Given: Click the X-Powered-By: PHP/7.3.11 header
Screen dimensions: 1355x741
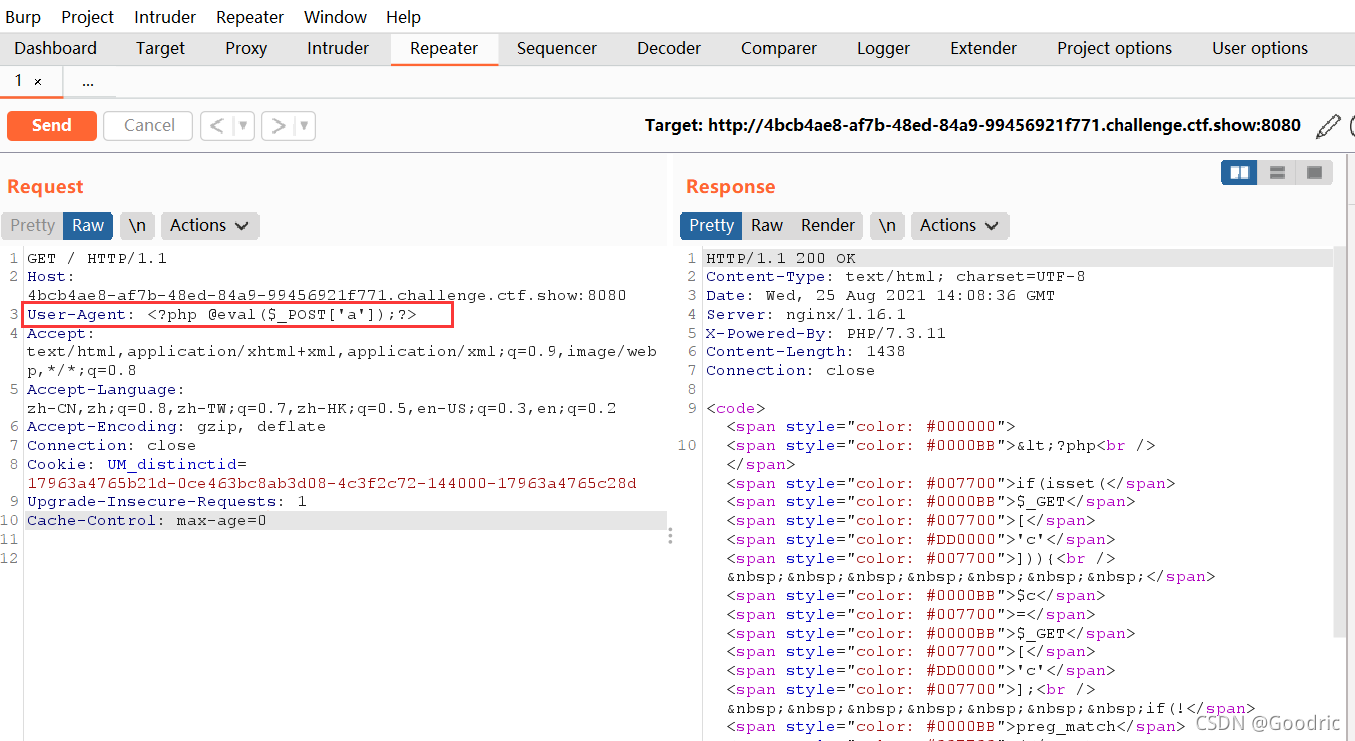Looking at the screenshot, I should click(x=825, y=333).
